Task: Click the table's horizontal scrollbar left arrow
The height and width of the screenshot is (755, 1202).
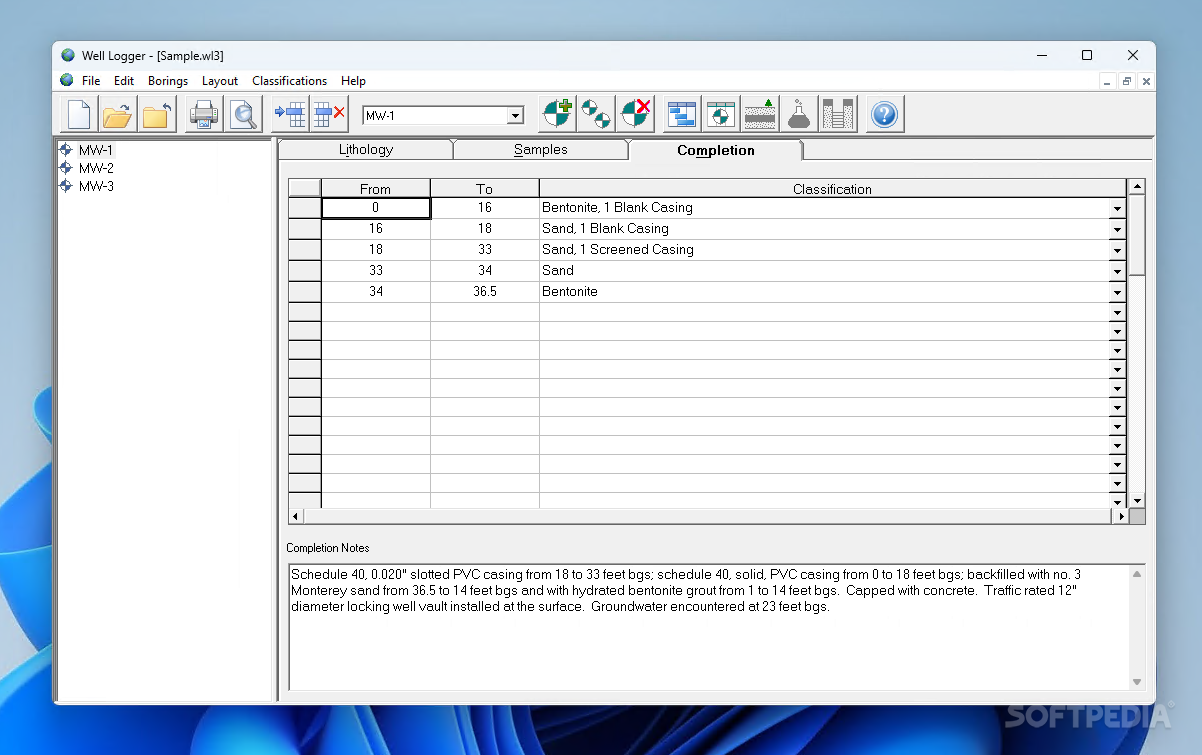Action: [x=296, y=517]
